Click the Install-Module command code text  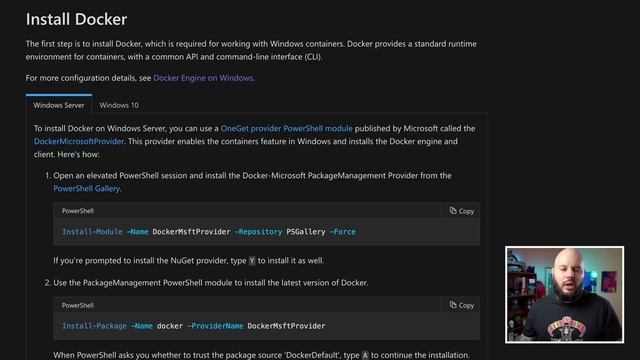click(x=209, y=232)
